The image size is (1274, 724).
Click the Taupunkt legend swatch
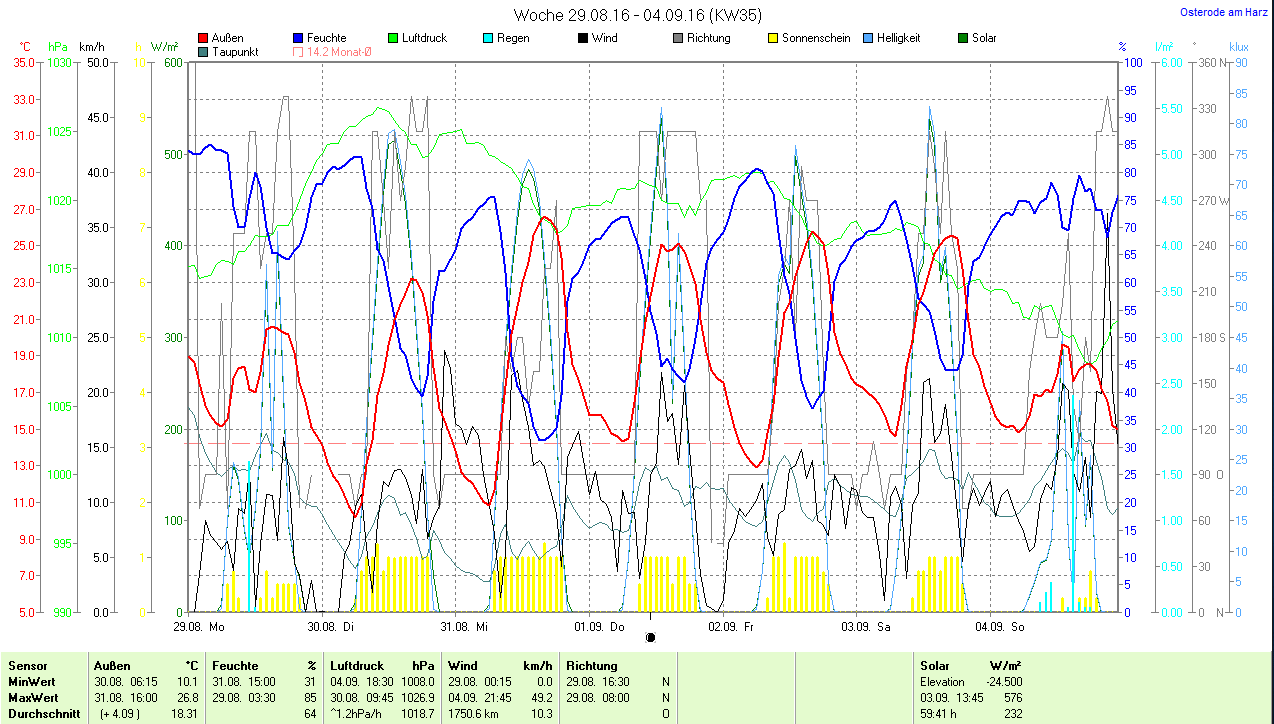[204, 52]
